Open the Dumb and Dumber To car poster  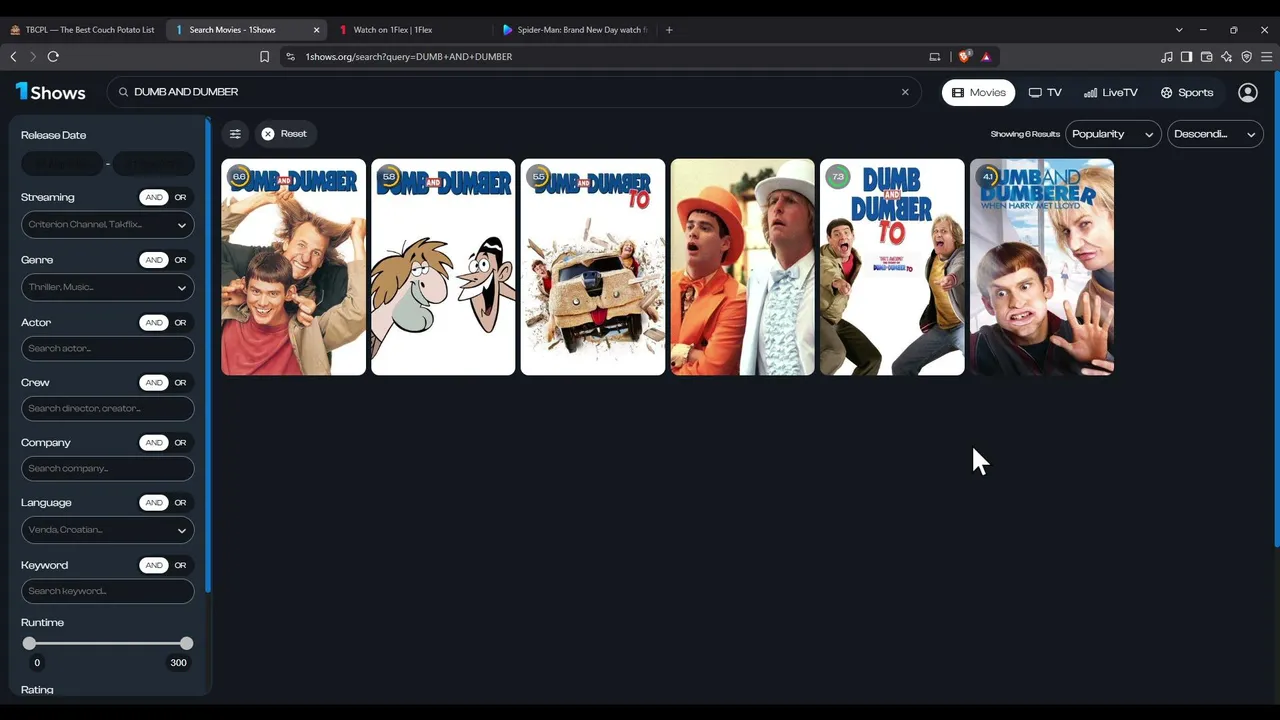593,267
